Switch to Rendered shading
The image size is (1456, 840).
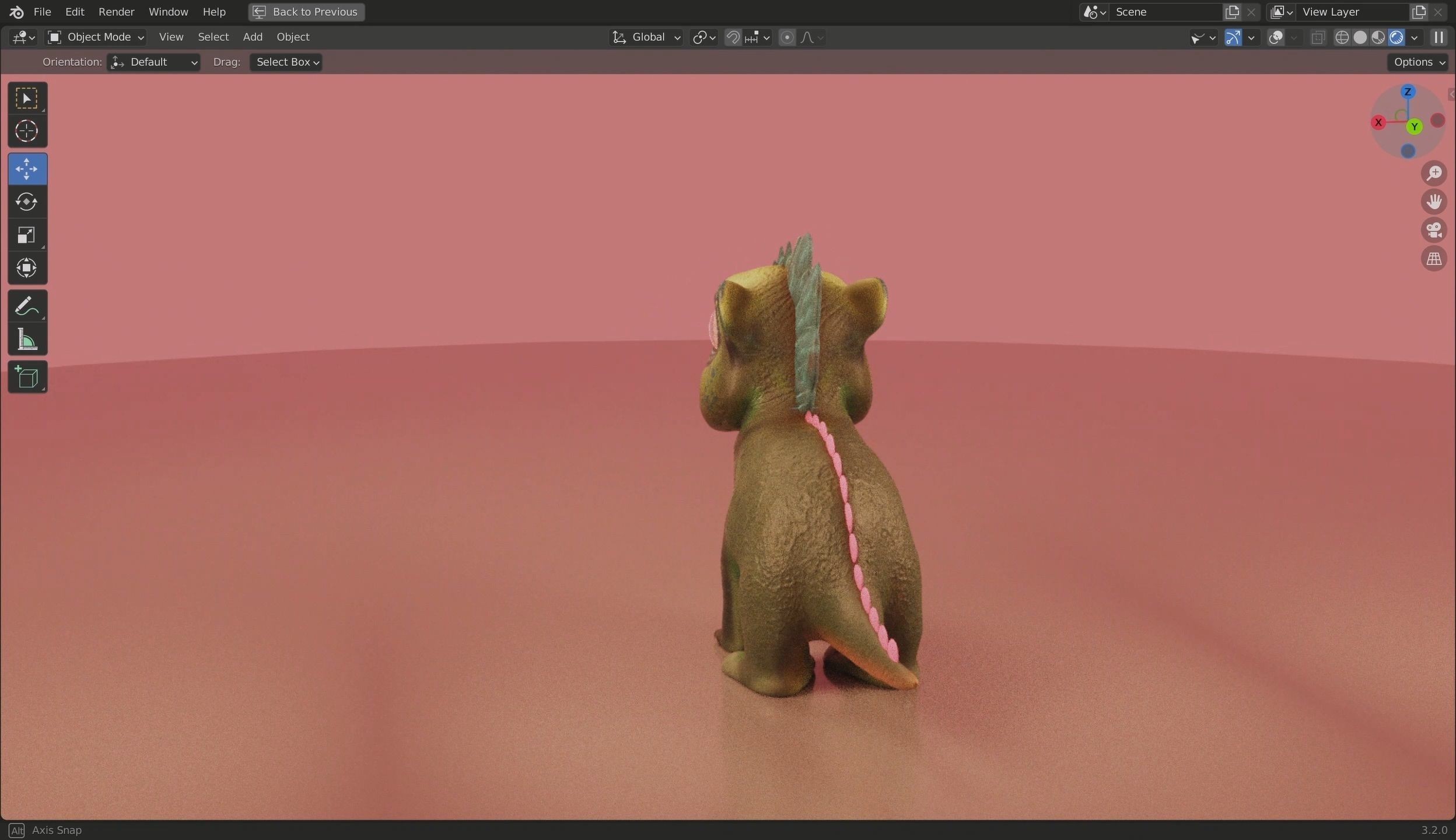tap(1396, 37)
